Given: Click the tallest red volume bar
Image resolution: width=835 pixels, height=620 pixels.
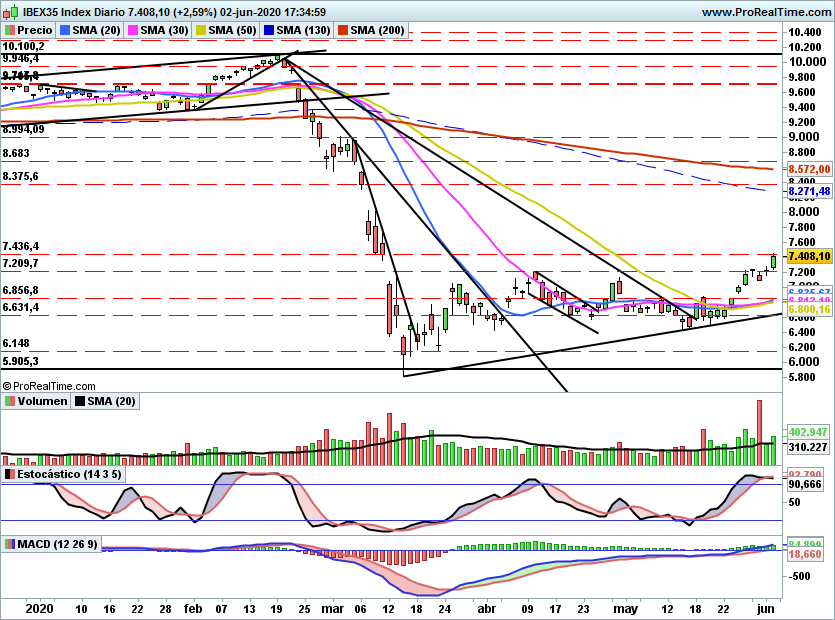Looking at the screenshot, I should (x=759, y=432).
